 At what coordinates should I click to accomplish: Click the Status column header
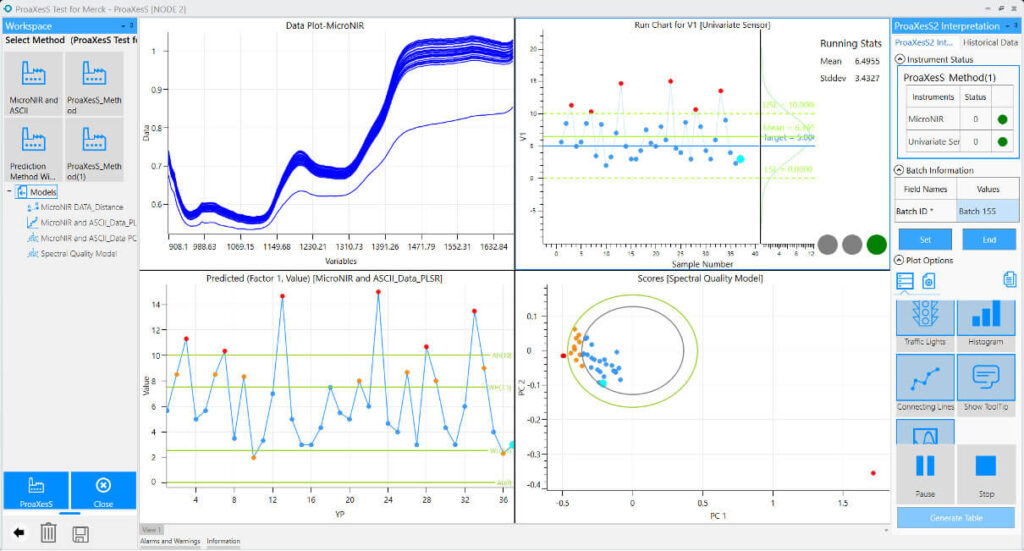(x=975, y=97)
